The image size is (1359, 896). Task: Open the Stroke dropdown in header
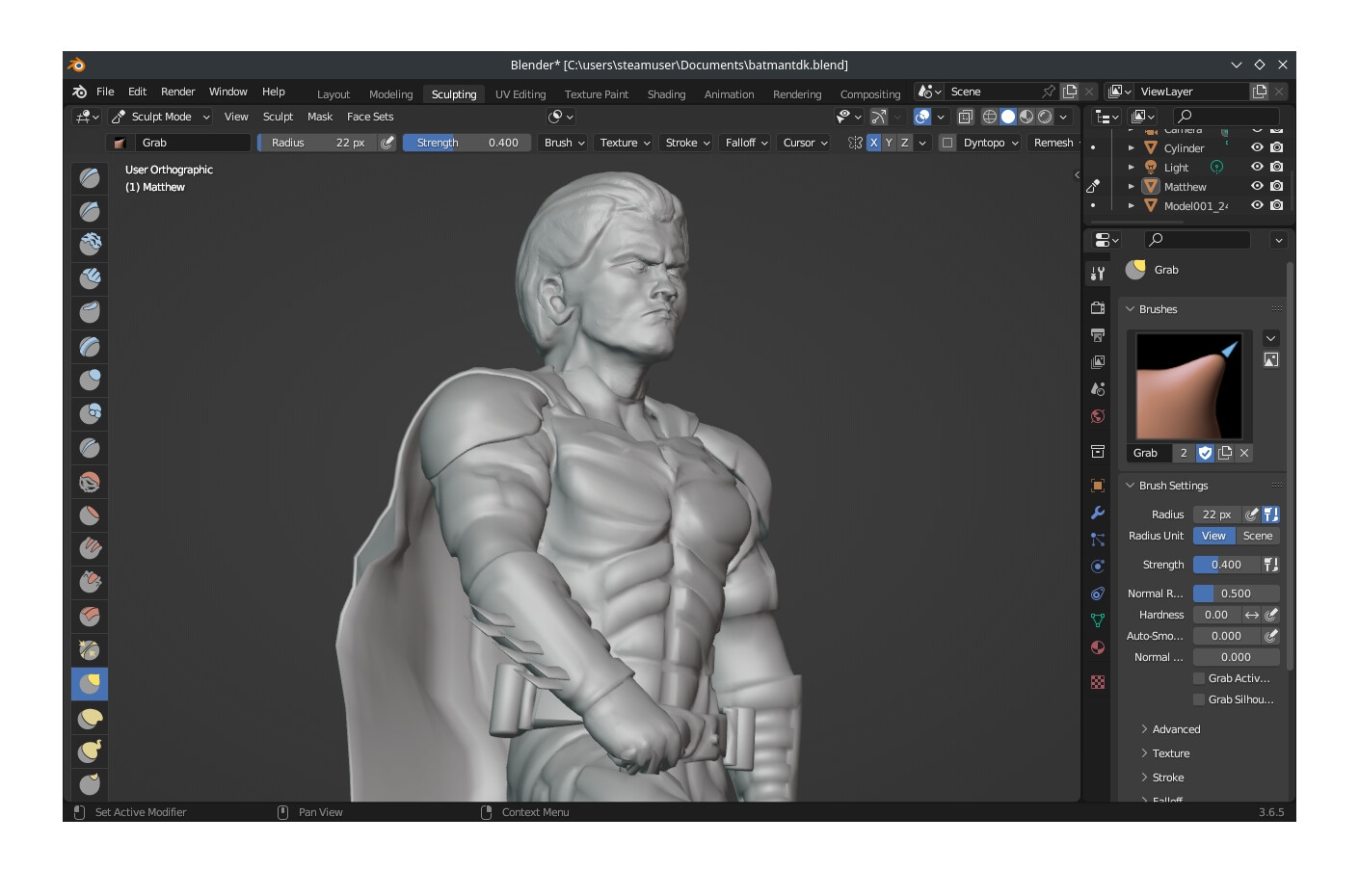pyautogui.click(x=687, y=143)
